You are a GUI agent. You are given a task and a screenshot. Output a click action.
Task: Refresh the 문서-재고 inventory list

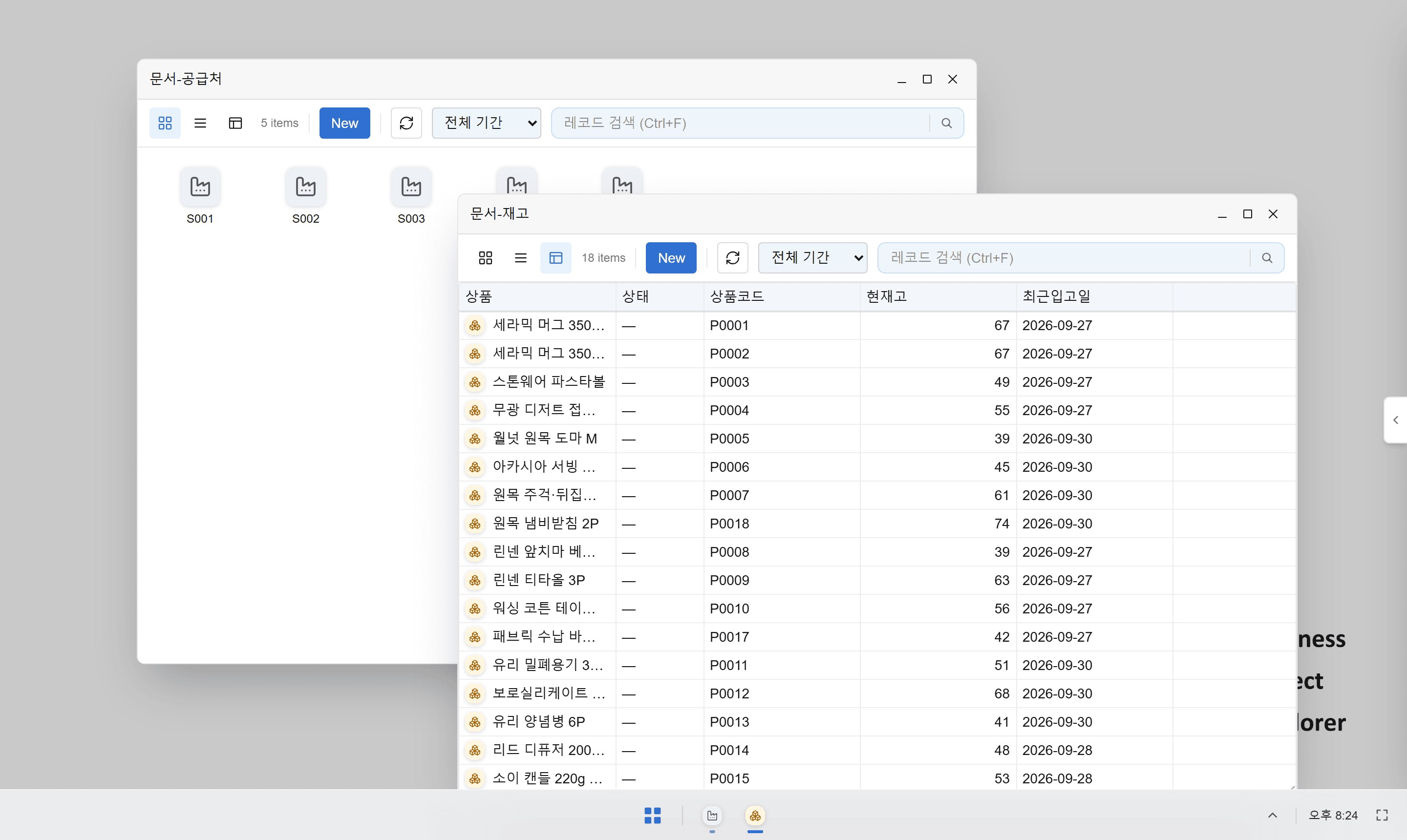[x=733, y=257]
